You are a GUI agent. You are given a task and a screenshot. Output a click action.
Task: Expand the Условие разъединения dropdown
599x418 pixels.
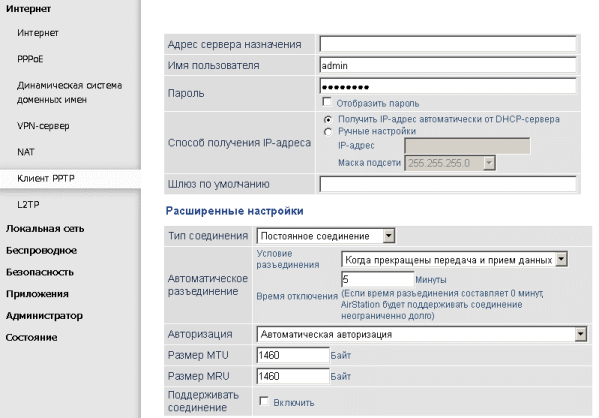pos(454,260)
